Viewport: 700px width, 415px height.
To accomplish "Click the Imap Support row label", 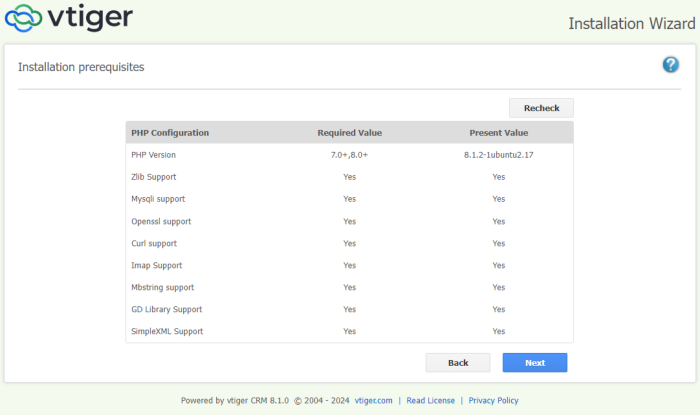I will [156, 265].
